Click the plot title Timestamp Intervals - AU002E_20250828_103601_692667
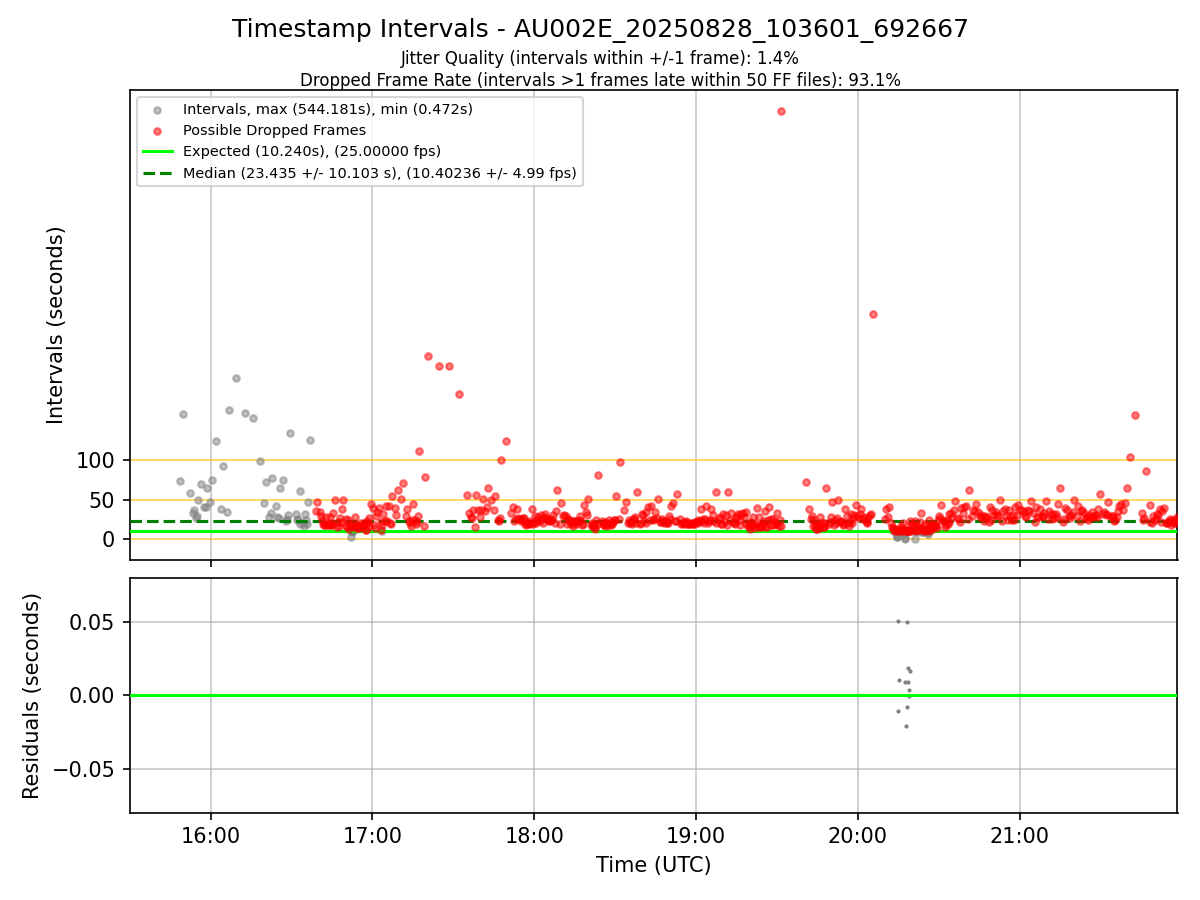This screenshot has width=1200, height=900. coord(600,29)
